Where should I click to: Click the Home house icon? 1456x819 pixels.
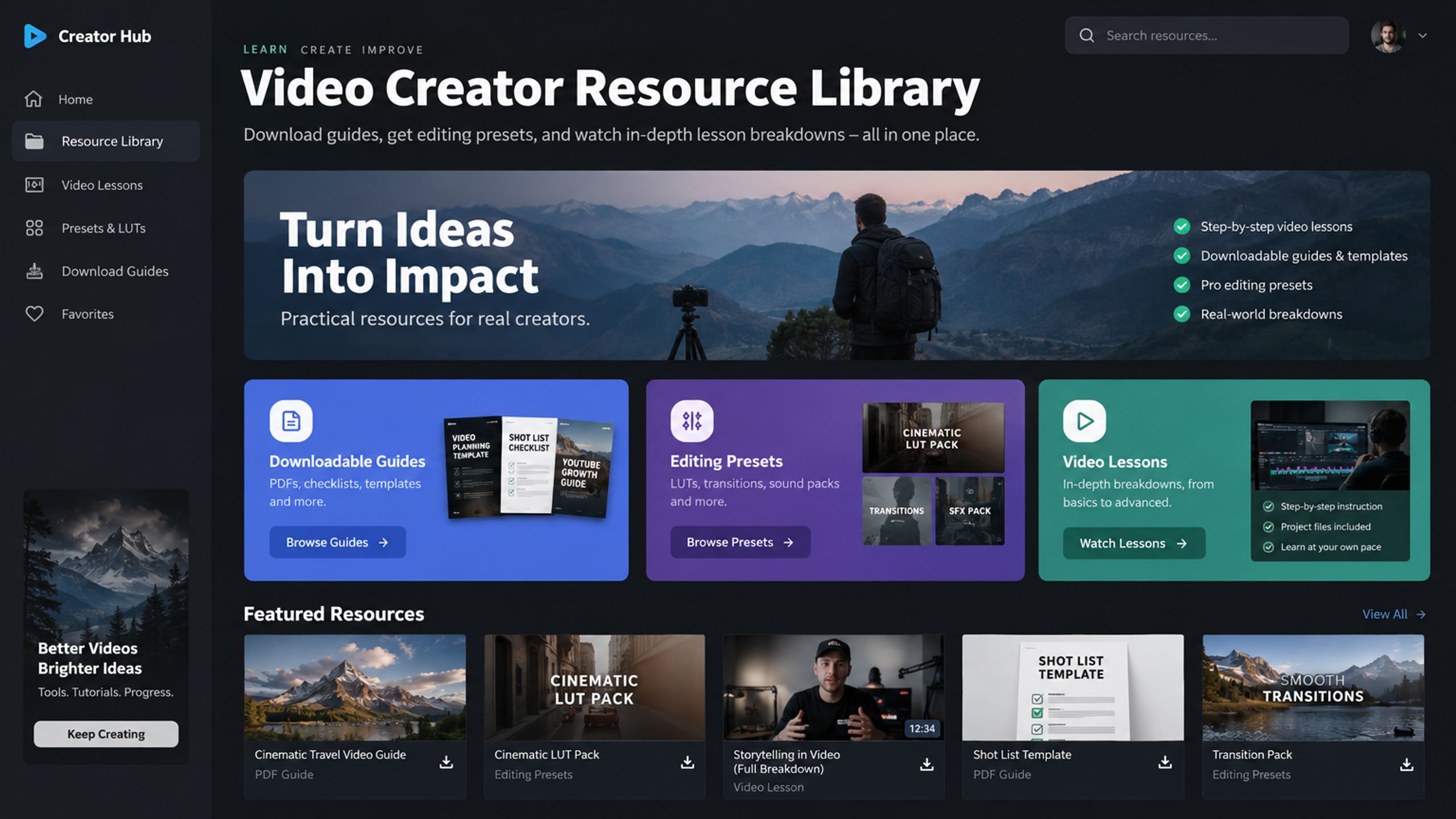pyautogui.click(x=34, y=99)
